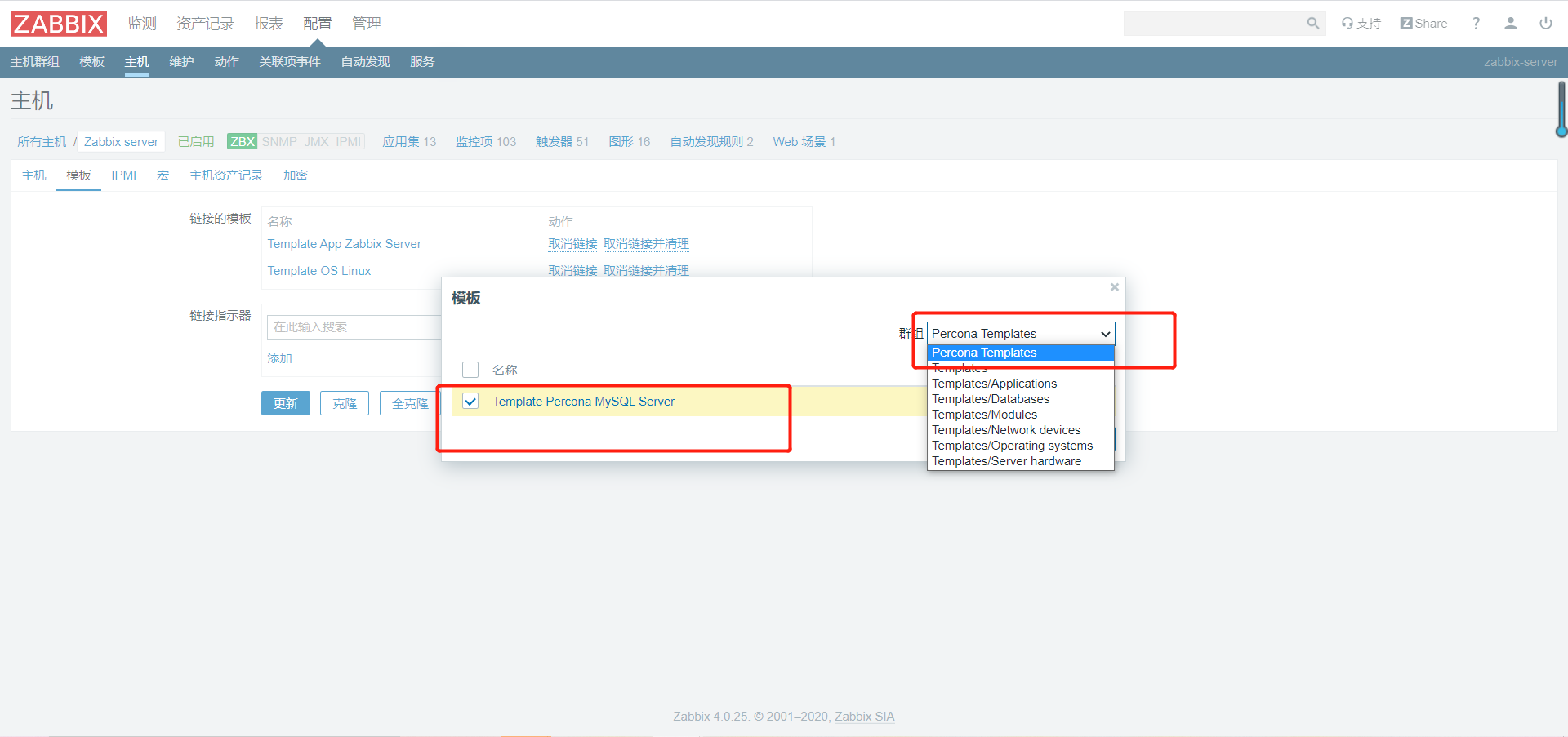Choose Templates/Modules group option
The height and width of the screenshot is (737, 1568).
pos(1021,415)
